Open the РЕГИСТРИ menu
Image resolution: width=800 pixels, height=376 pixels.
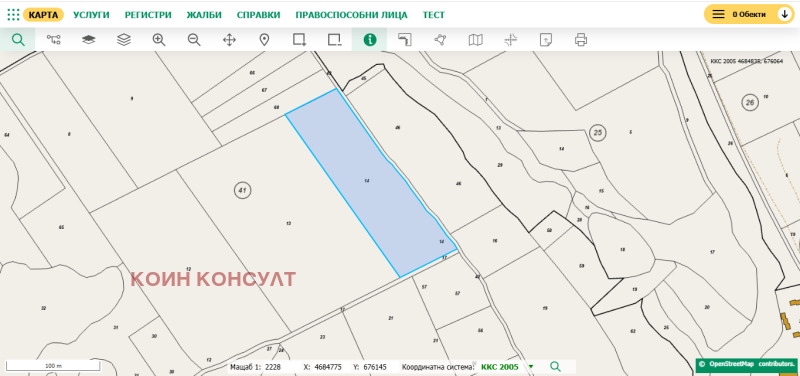click(148, 15)
